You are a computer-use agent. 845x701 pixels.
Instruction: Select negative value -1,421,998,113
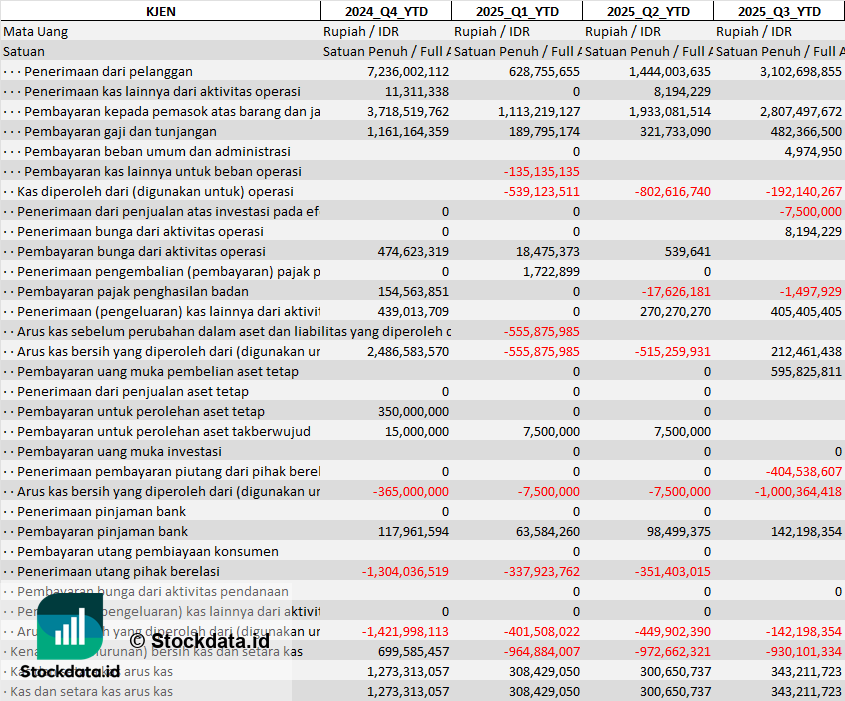point(405,631)
